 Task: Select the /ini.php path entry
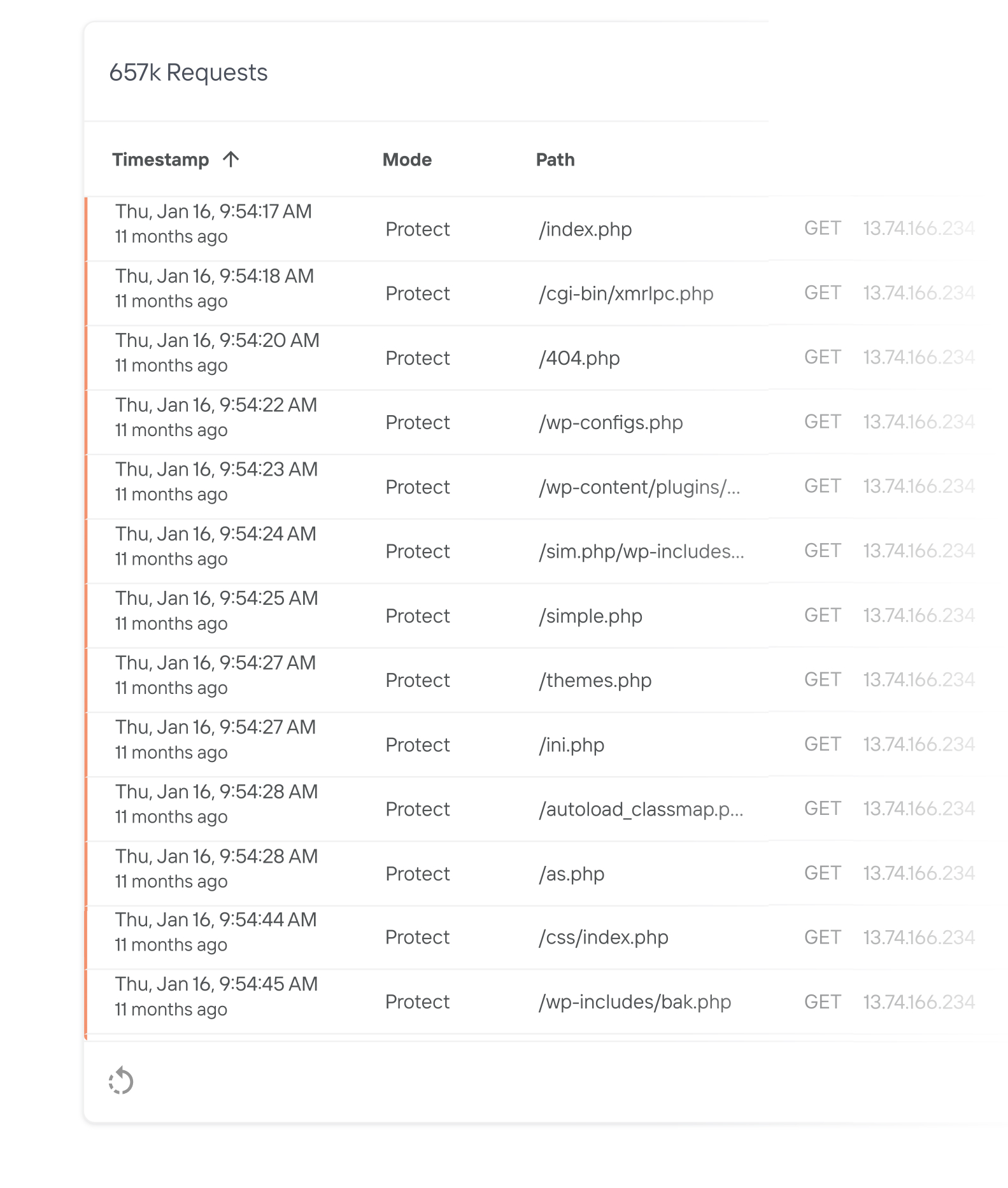point(571,745)
